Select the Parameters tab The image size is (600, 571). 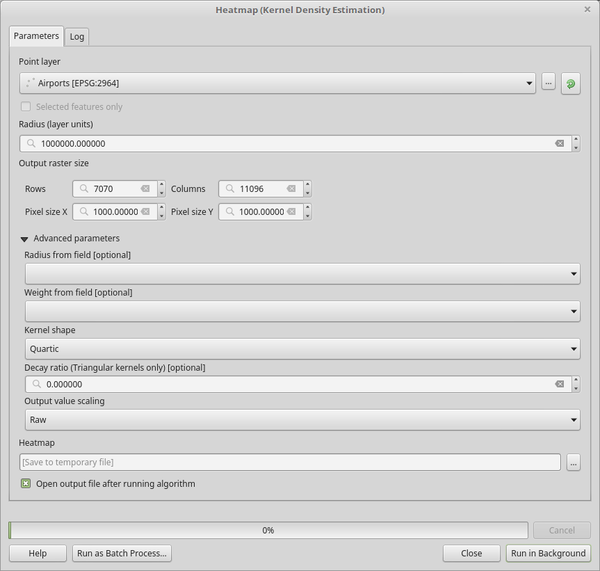36,36
